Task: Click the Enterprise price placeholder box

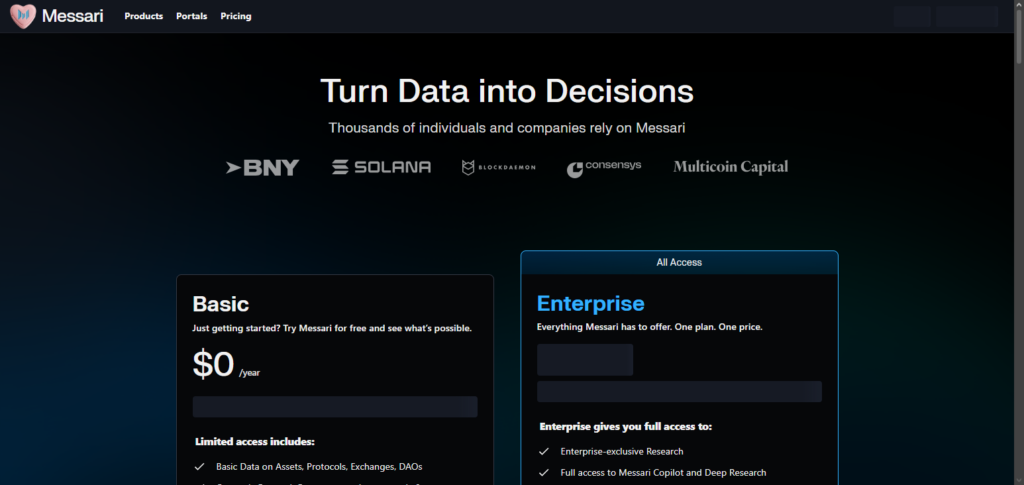Action: 585,360
